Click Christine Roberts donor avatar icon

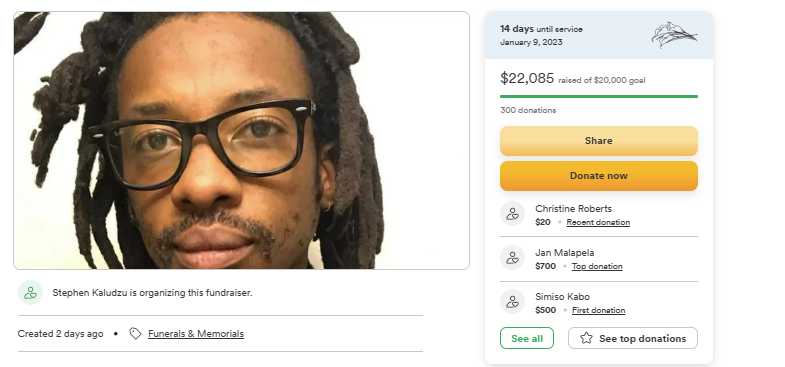click(512, 214)
